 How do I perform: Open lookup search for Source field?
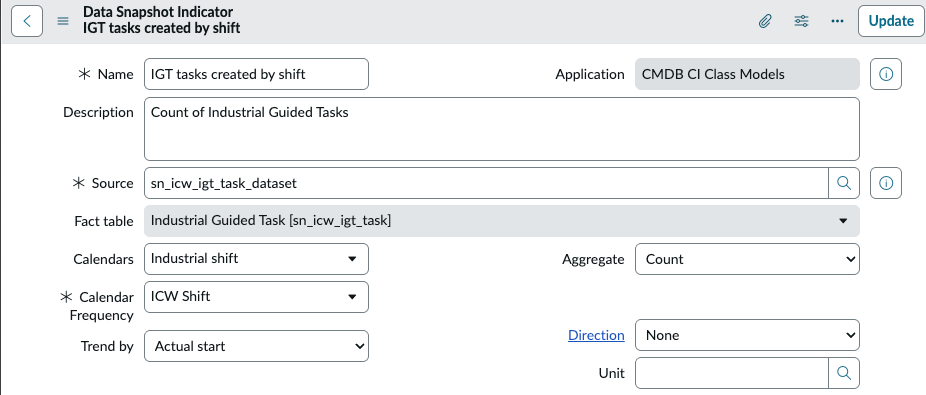point(844,183)
